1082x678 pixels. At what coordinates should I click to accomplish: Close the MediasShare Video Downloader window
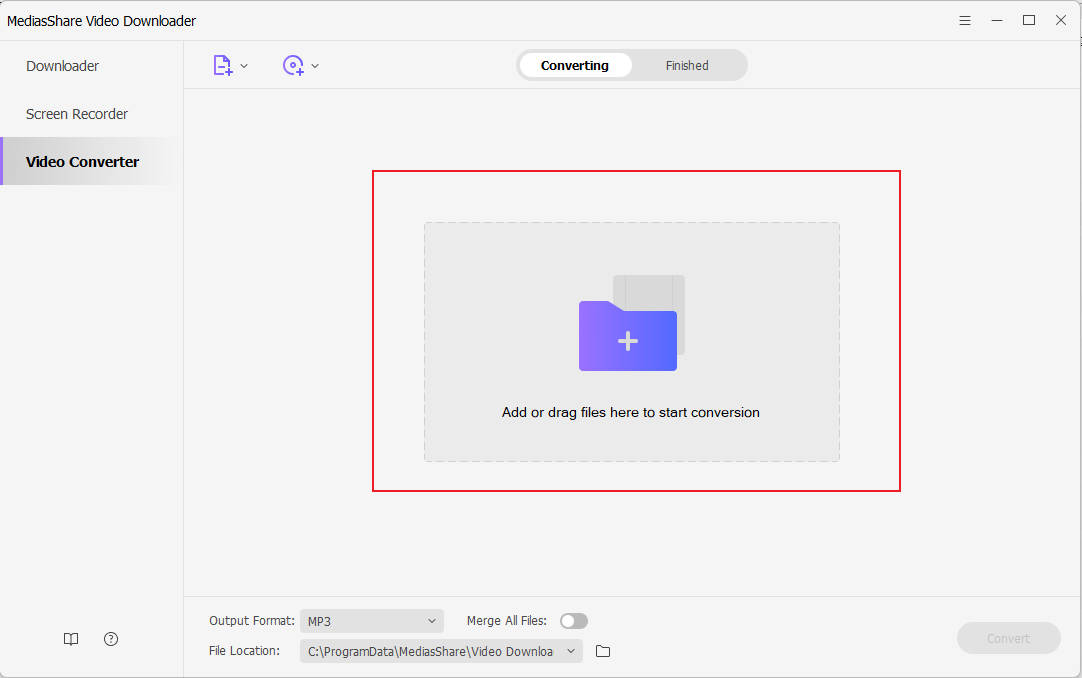coord(1061,21)
